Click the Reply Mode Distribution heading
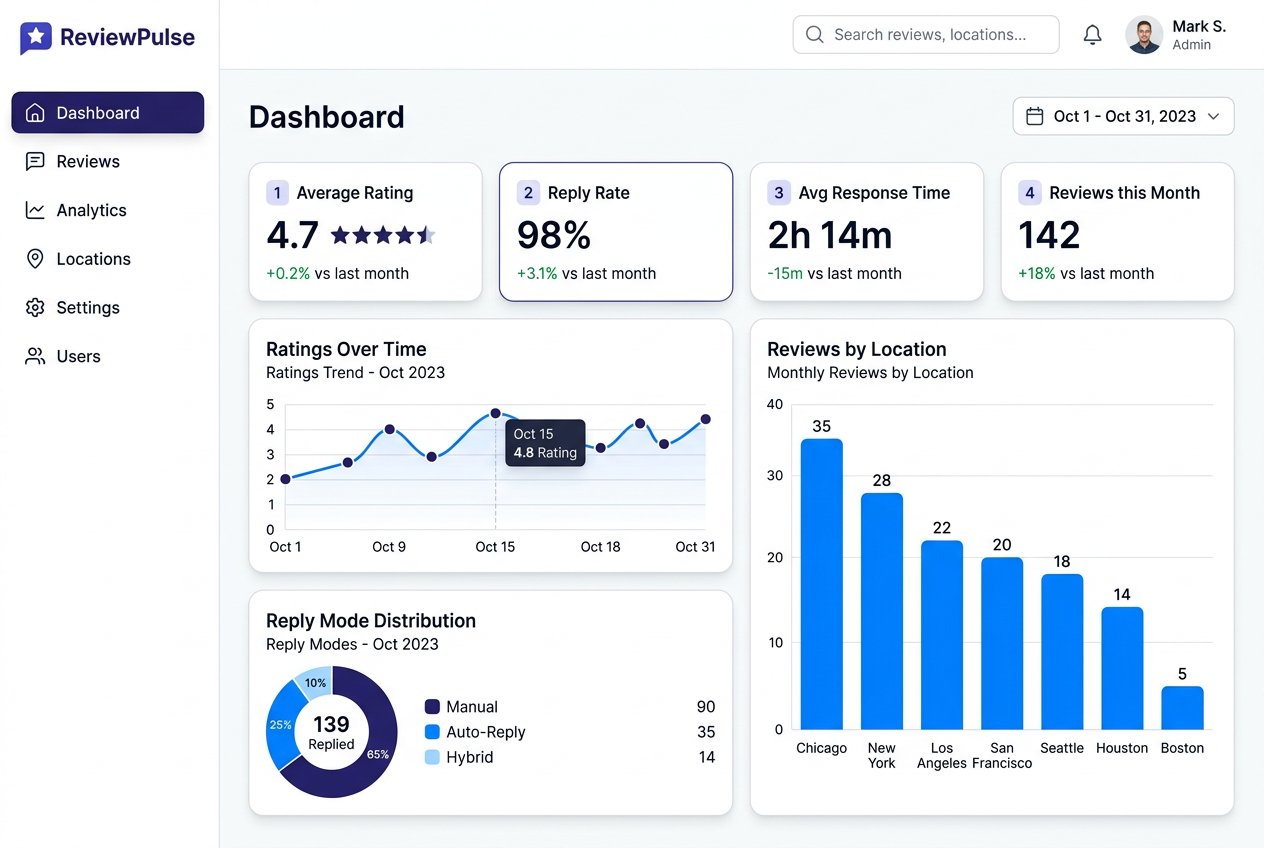1264x848 pixels. 371,620
